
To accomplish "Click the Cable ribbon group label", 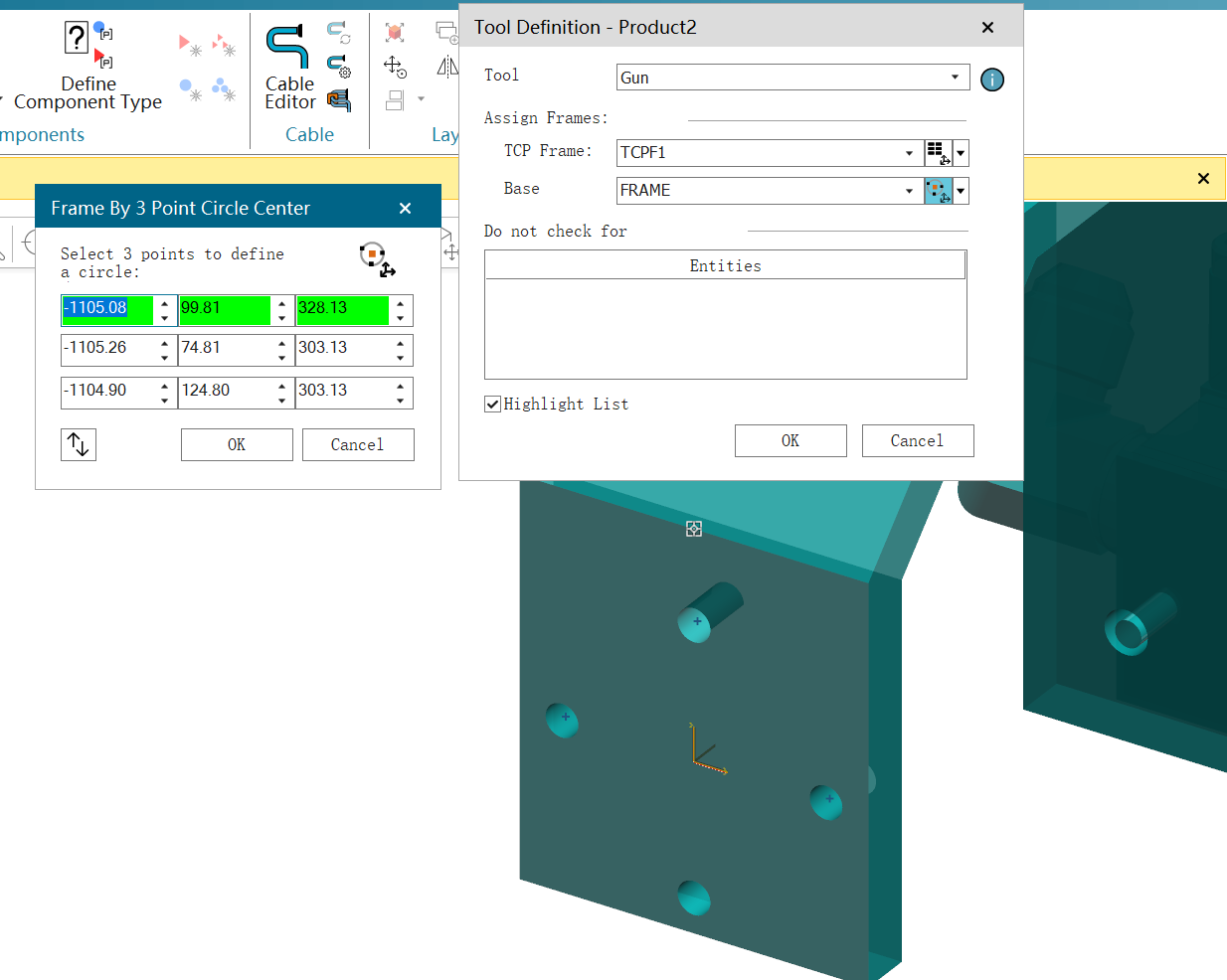I will [x=309, y=134].
